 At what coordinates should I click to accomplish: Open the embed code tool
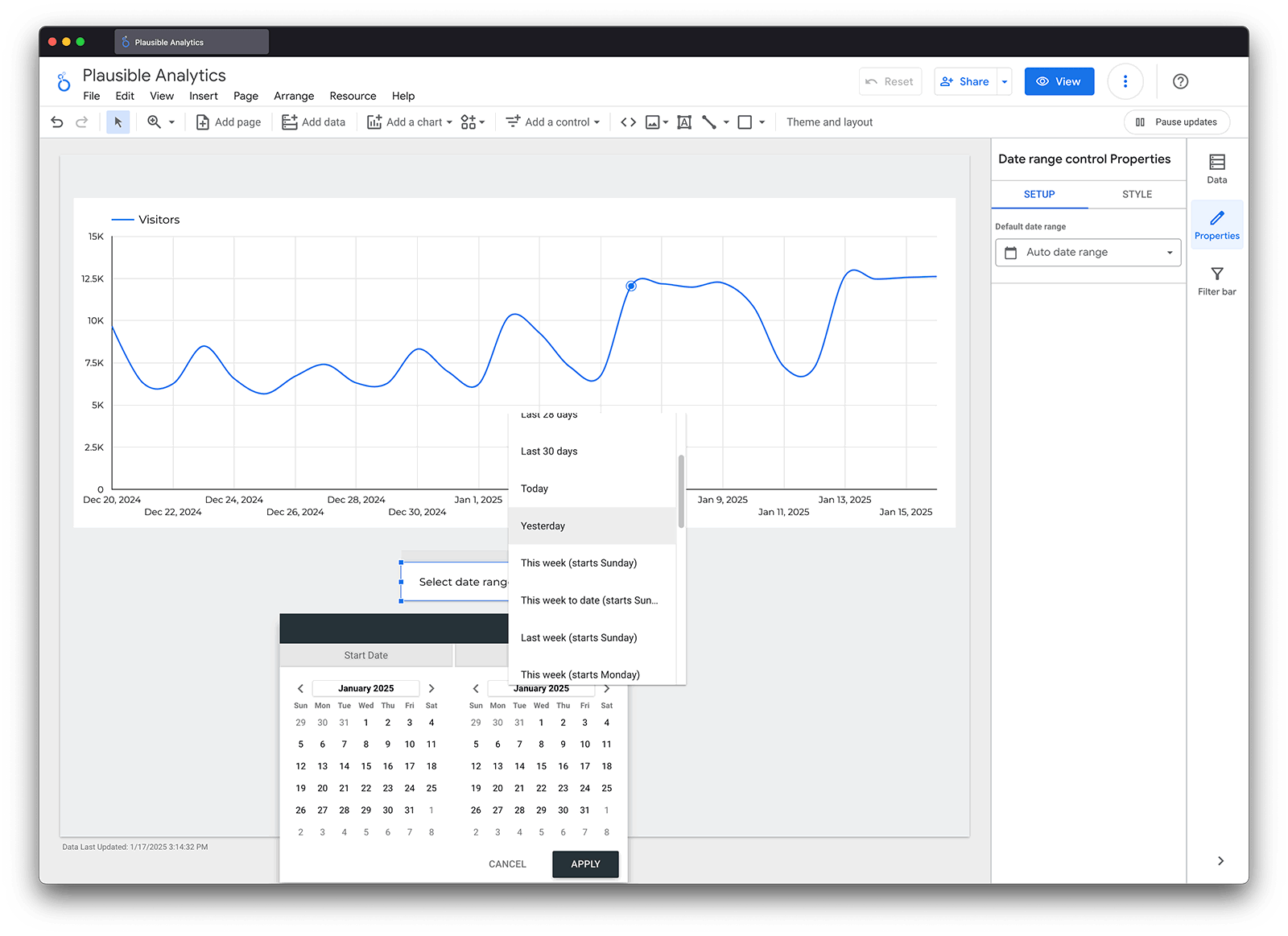tap(629, 122)
